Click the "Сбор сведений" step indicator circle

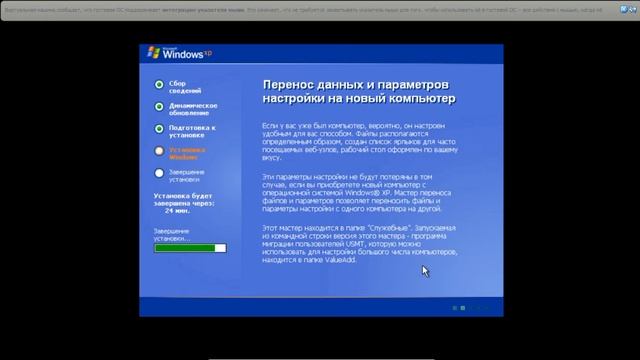pyautogui.click(x=159, y=84)
